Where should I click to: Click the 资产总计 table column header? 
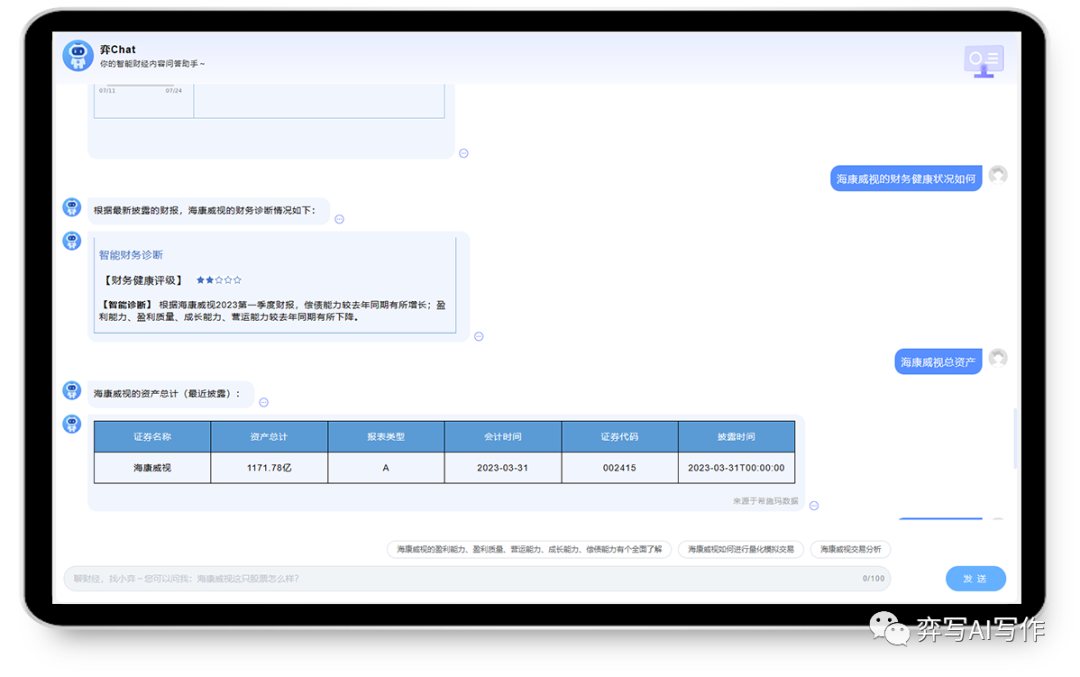coord(269,437)
